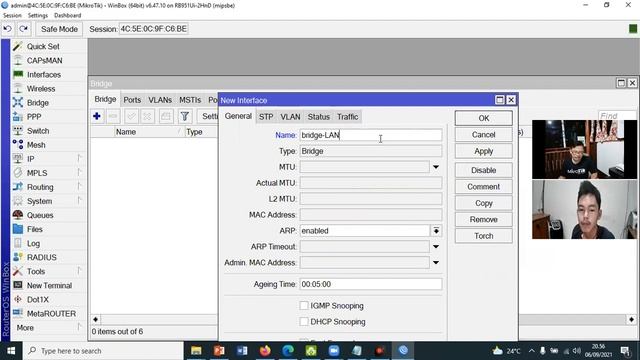The width and height of the screenshot is (640, 360).
Task: Open Mesh in the sidebar
Action: (36, 145)
